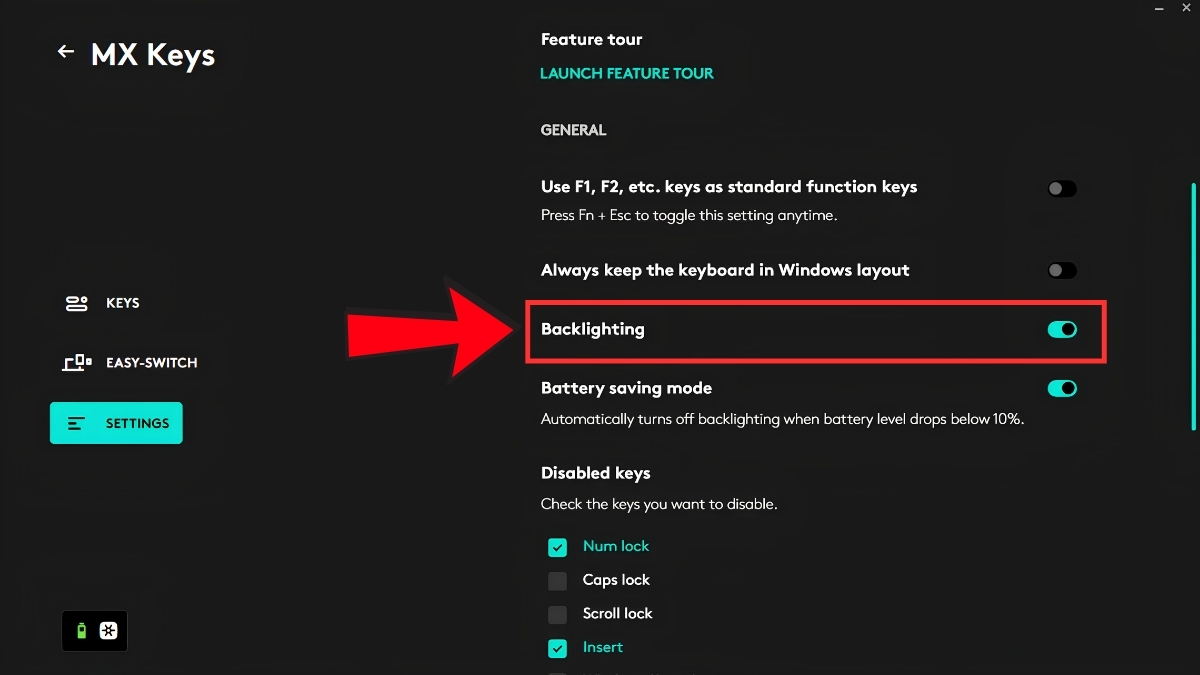Enable always keep Windows layout switch
Viewport: 1200px width, 675px height.
pyautogui.click(x=1062, y=270)
